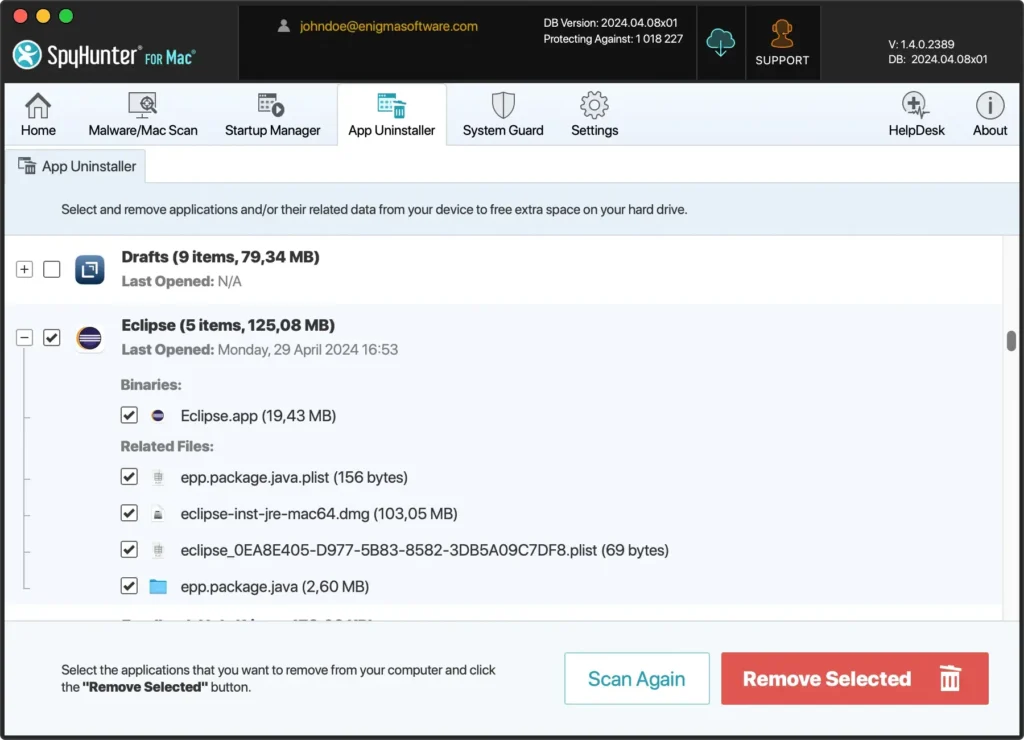Click the SpyHunter logo icon
Screen dimensions: 1024x740
pyautogui.click(x=27, y=55)
